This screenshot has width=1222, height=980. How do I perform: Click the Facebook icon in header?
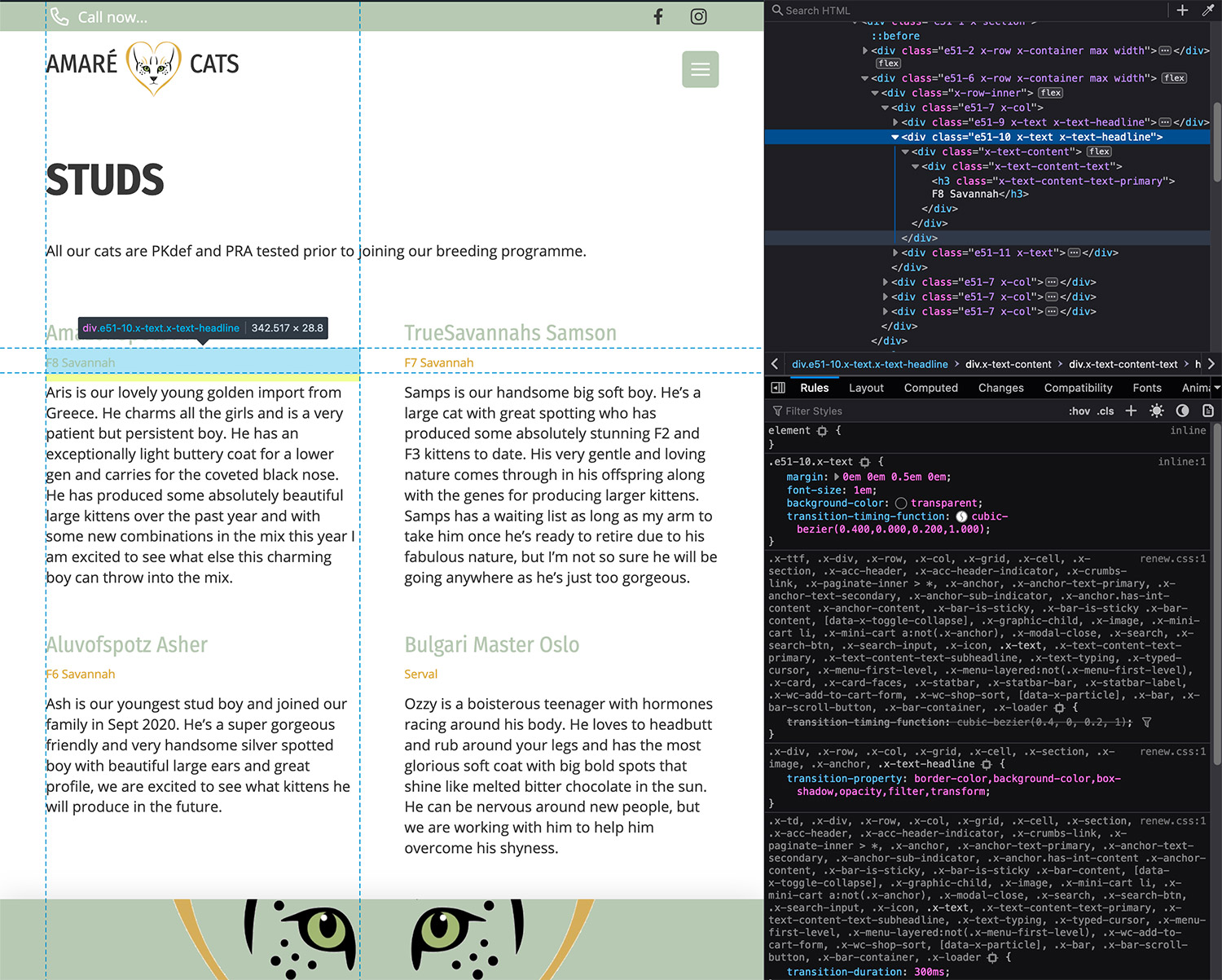658,17
